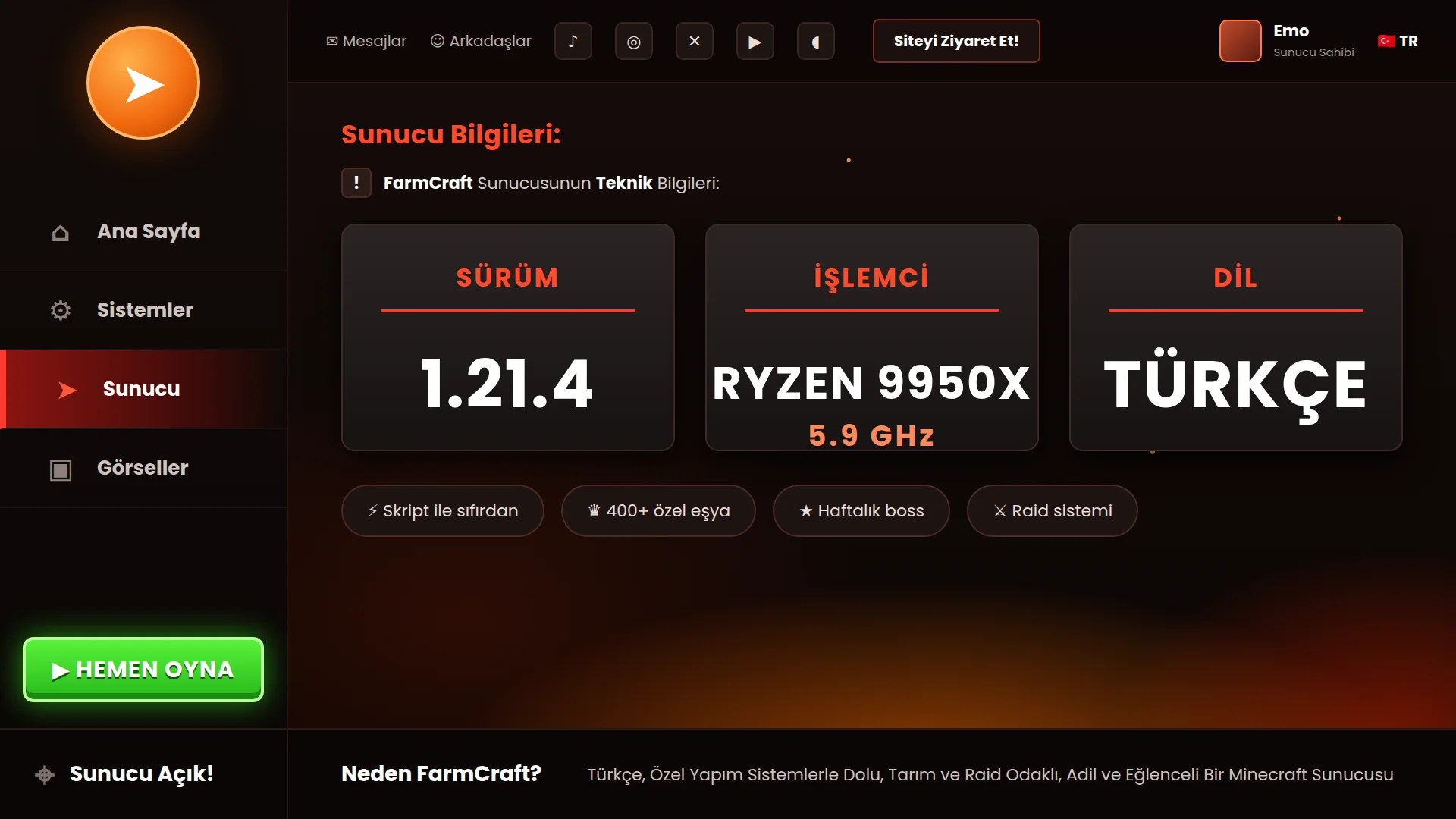Click the half-moon icon button
This screenshot has height=819, width=1456.
click(816, 41)
